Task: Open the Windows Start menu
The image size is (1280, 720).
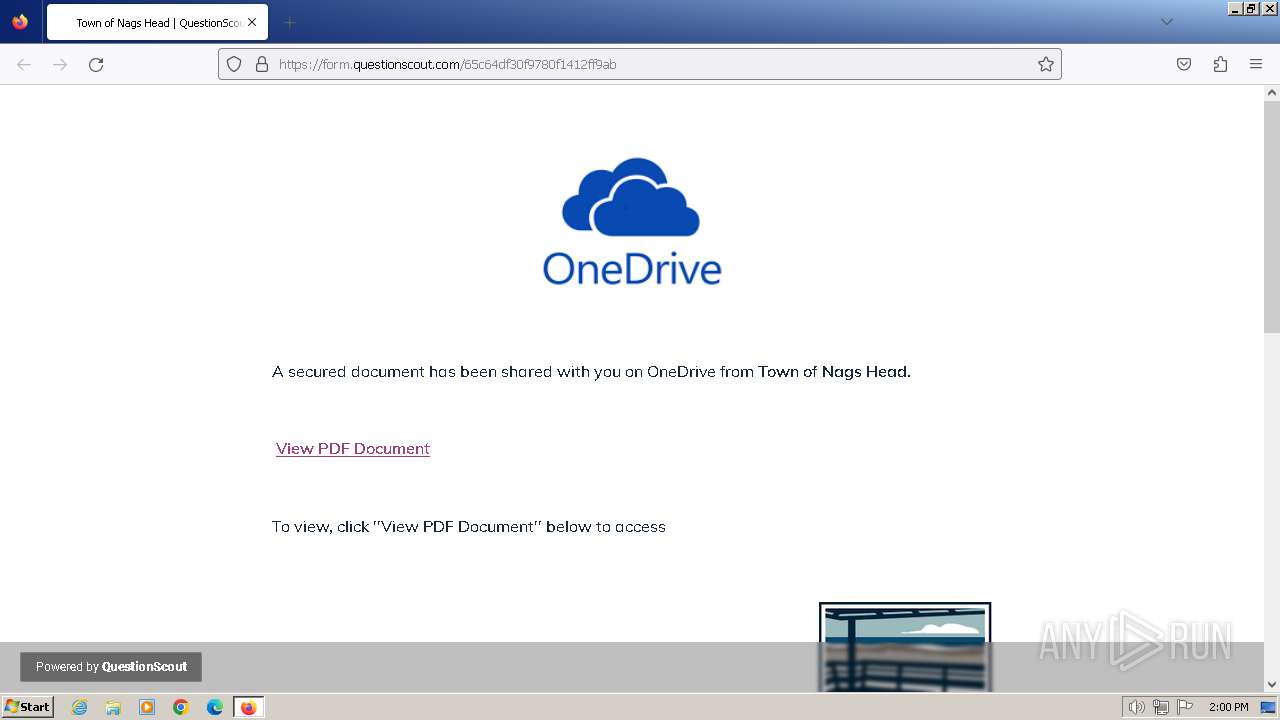Action: tap(28, 707)
